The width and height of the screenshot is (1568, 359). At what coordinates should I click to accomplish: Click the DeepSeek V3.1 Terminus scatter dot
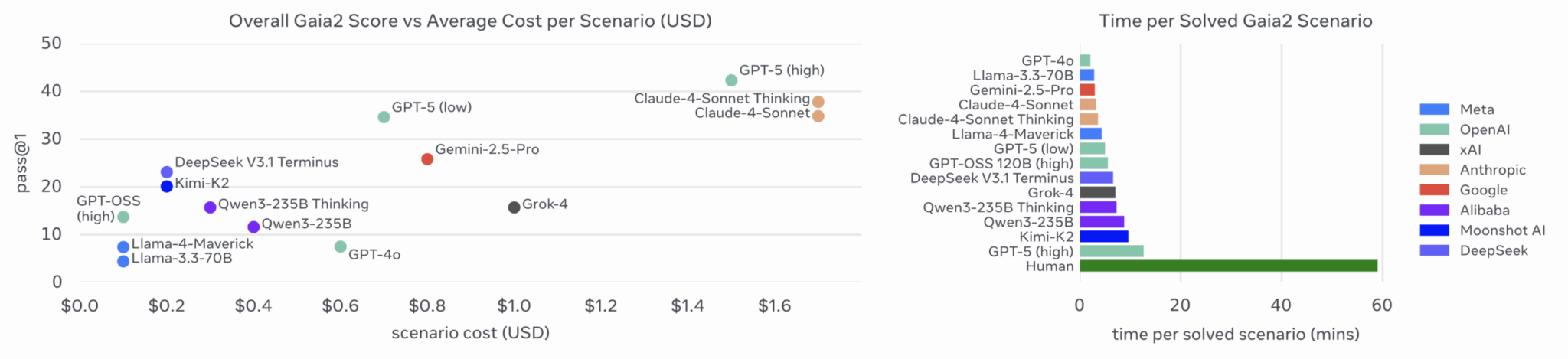click(167, 172)
